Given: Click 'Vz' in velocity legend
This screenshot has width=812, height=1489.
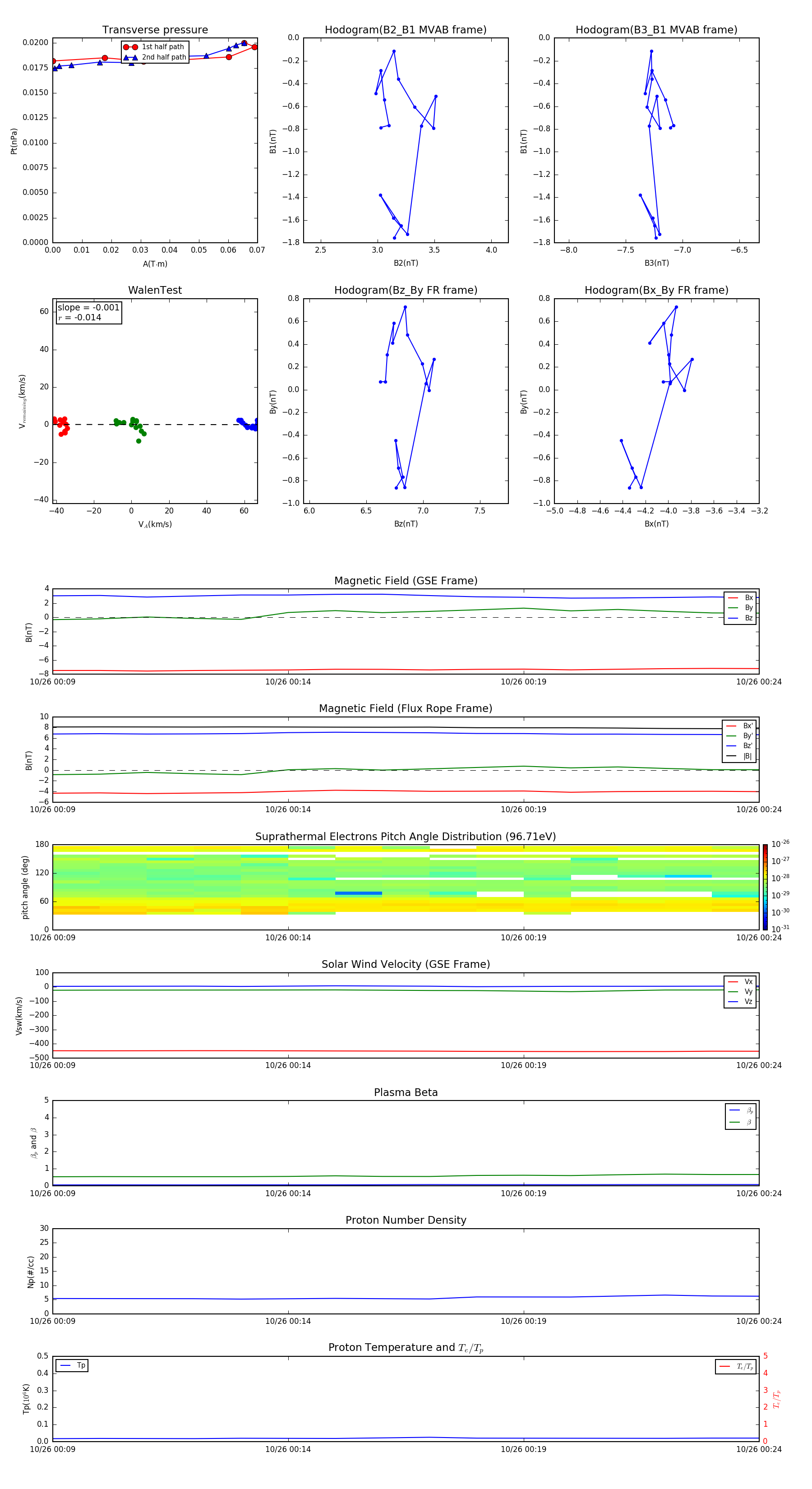Looking at the screenshot, I should [x=741, y=1001].
